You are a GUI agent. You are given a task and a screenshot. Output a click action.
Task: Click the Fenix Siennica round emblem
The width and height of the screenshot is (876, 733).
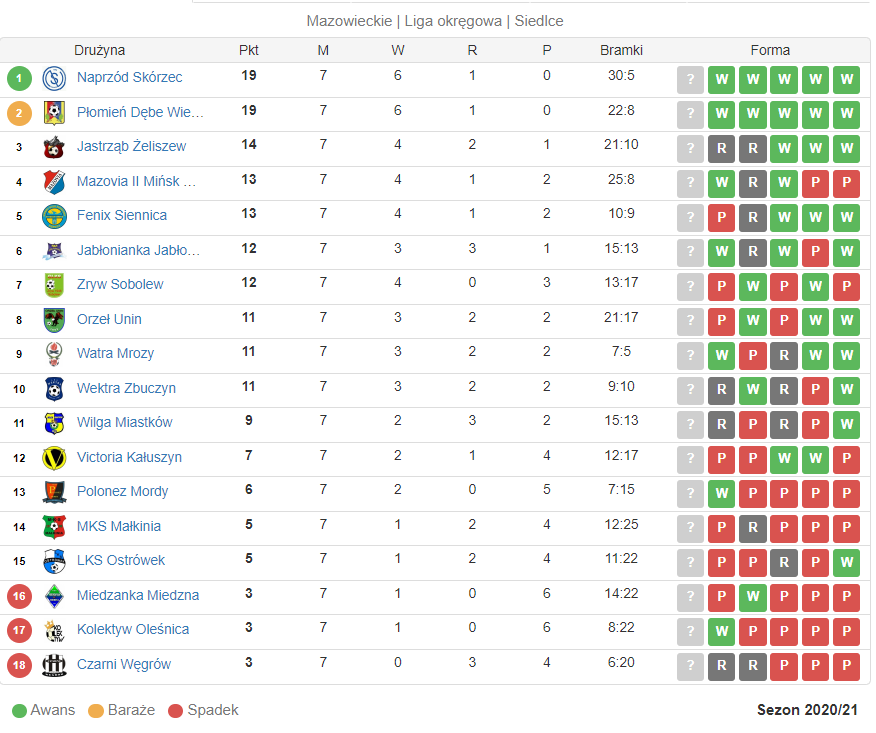(54, 217)
